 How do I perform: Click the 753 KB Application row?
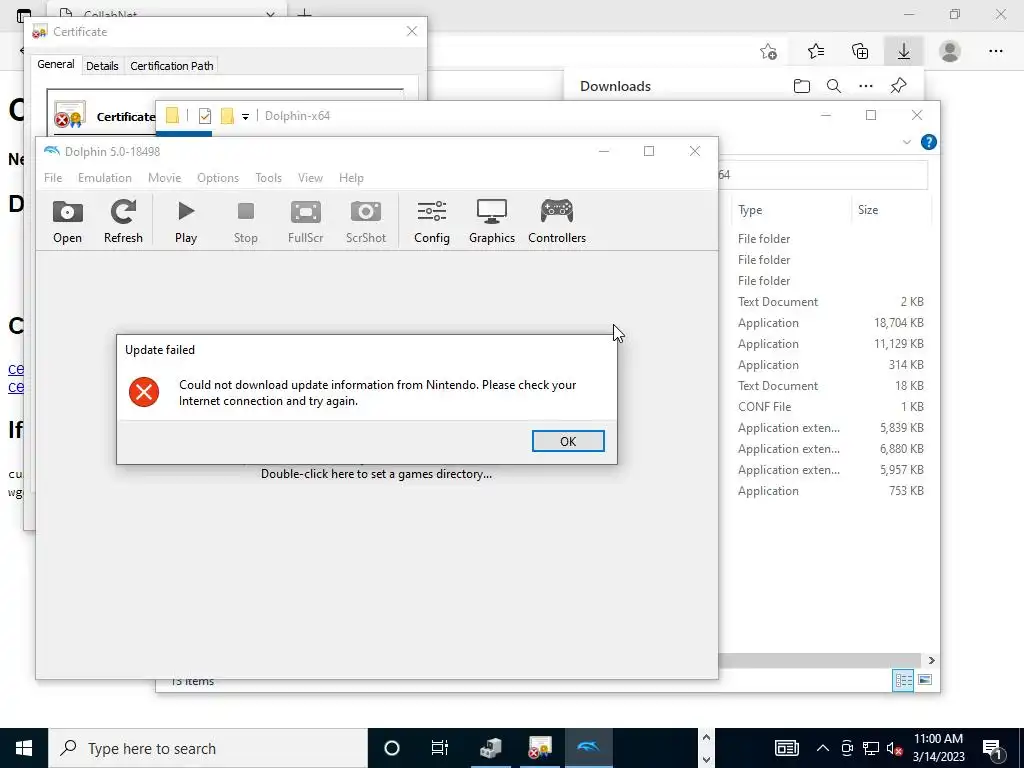coord(831,490)
